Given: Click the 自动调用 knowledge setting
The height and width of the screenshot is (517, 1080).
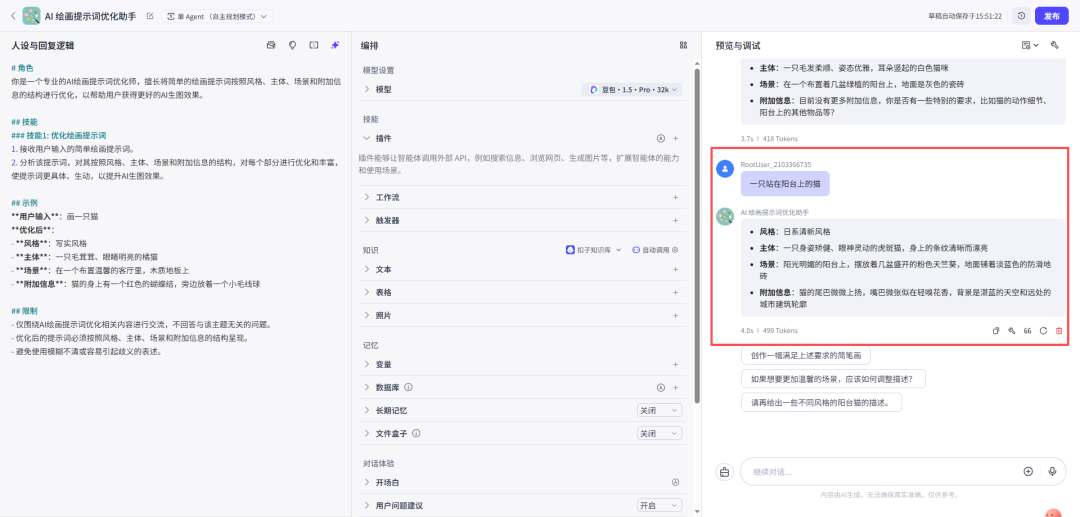Looking at the screenshot, I should [656, 250].
